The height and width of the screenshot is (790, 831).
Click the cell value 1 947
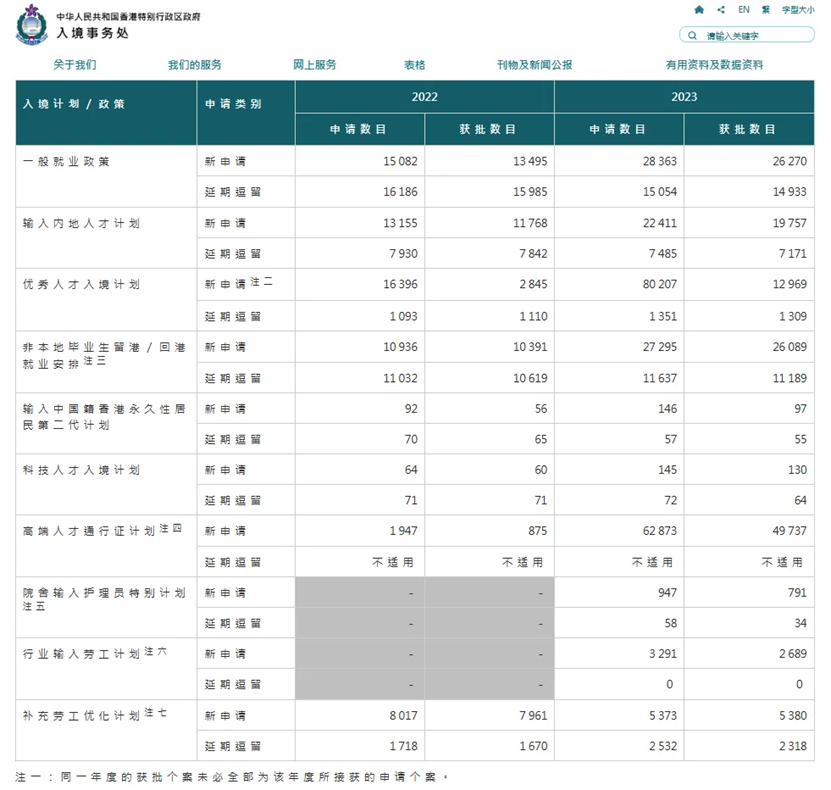[x=403, y=531]
